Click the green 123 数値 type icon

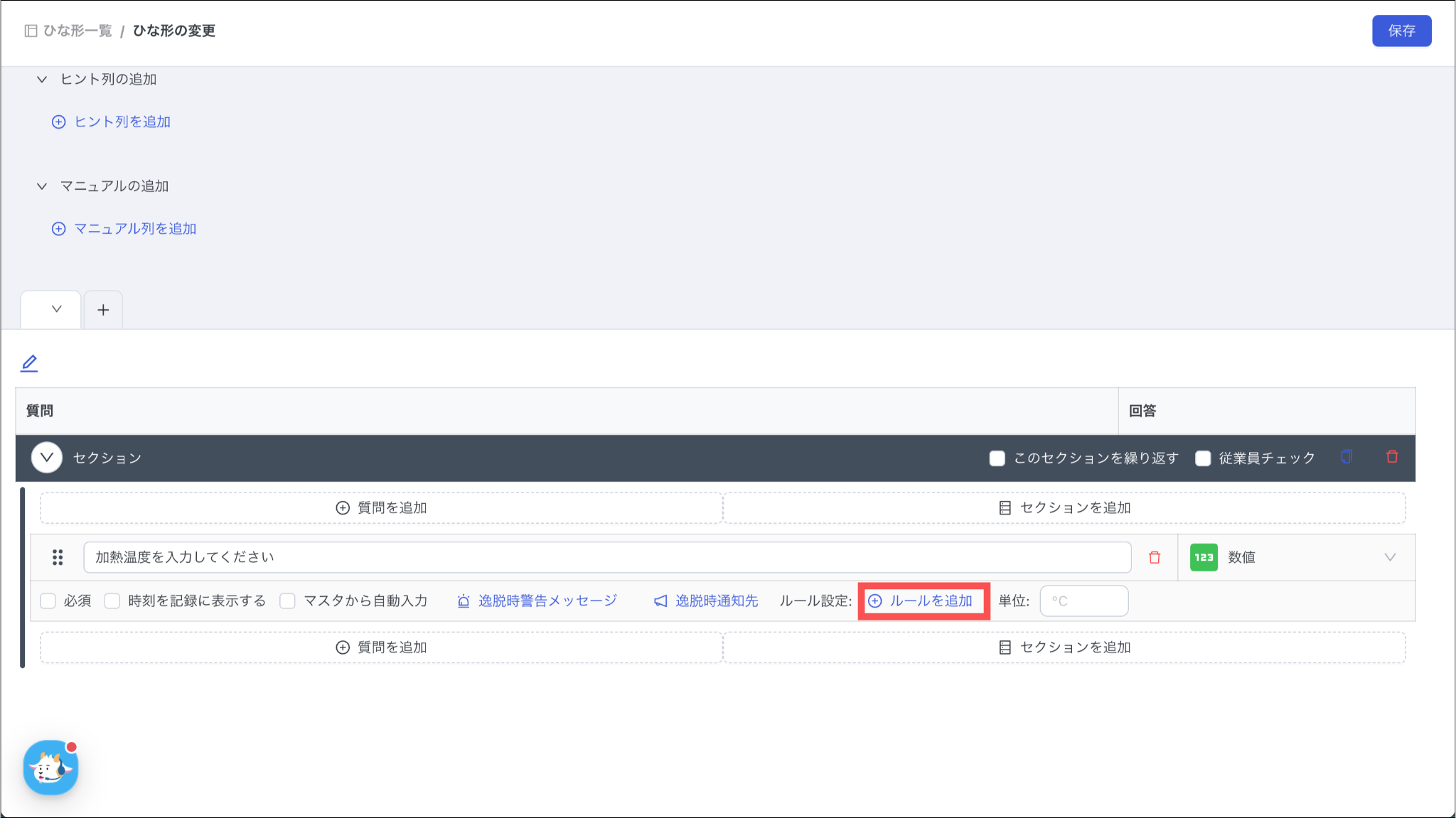(x=1204, y=558)
